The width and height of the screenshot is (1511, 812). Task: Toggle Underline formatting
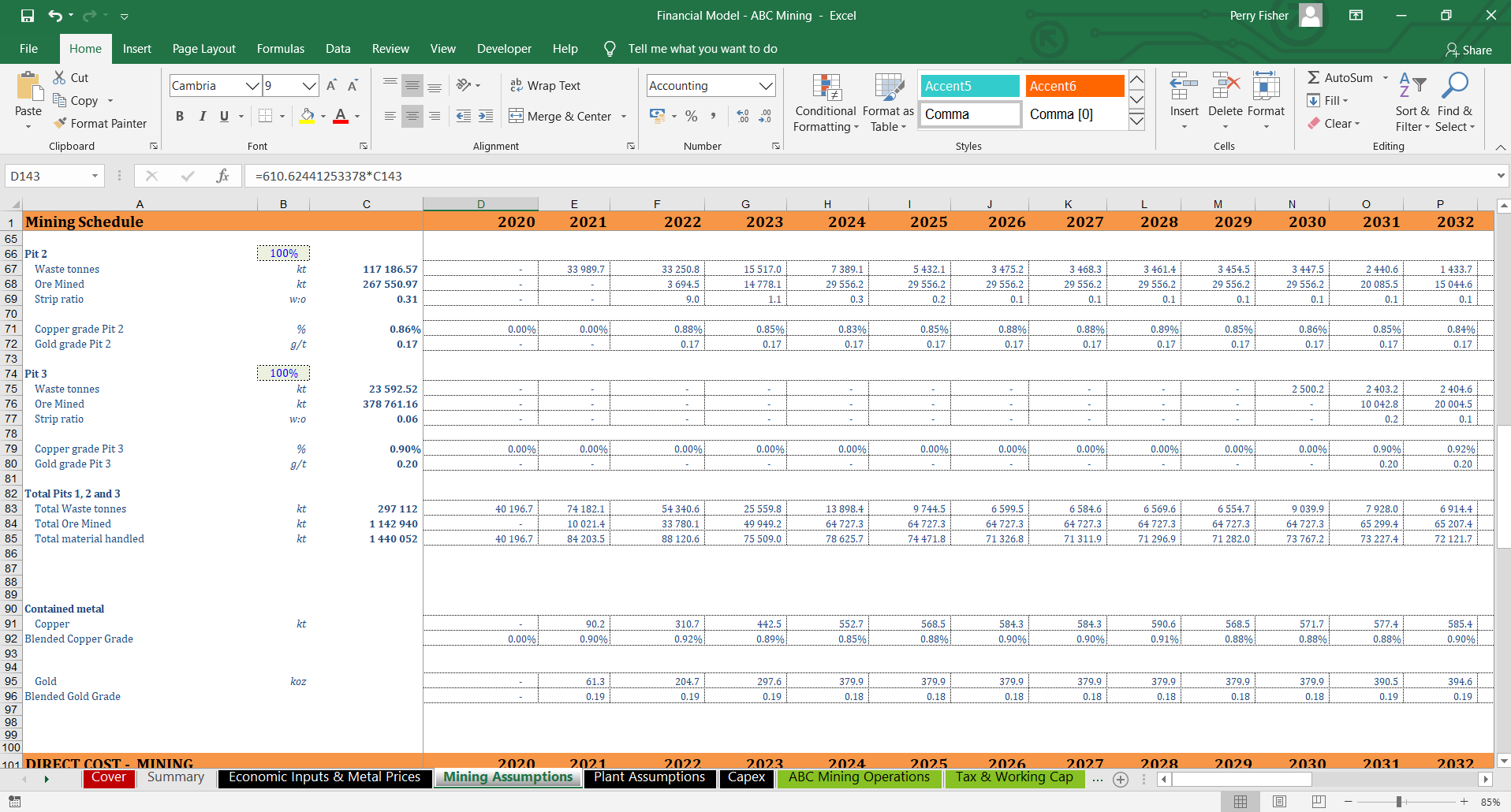coord(224,116)
